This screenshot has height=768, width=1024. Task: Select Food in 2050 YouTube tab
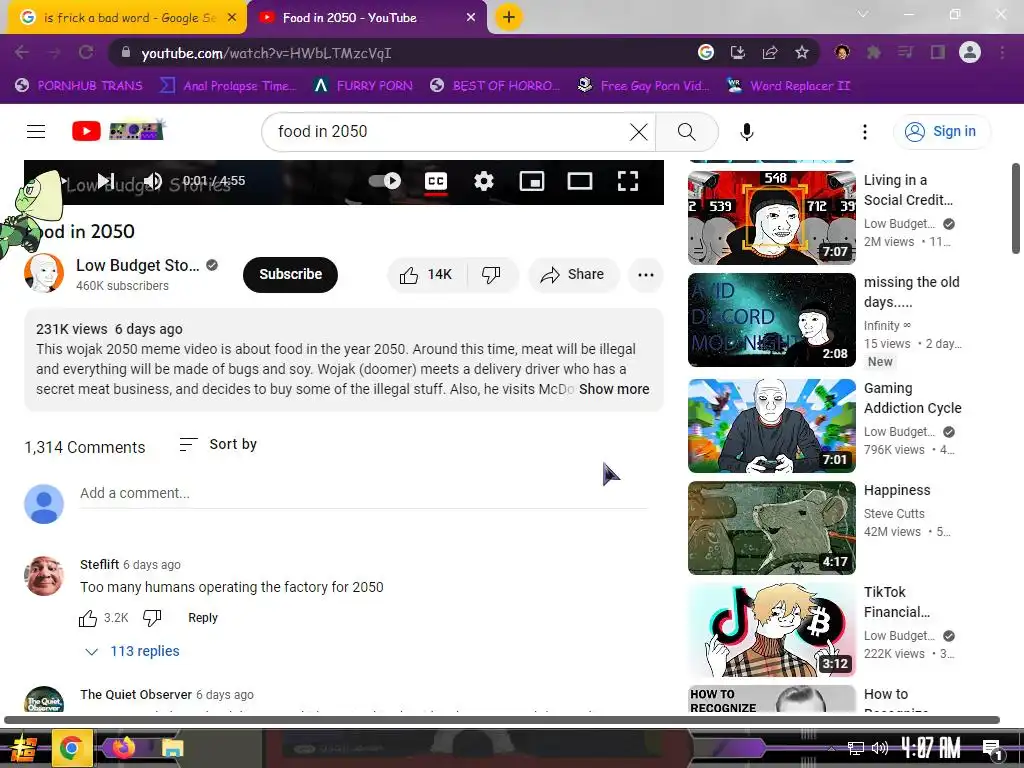click(367, 18)
